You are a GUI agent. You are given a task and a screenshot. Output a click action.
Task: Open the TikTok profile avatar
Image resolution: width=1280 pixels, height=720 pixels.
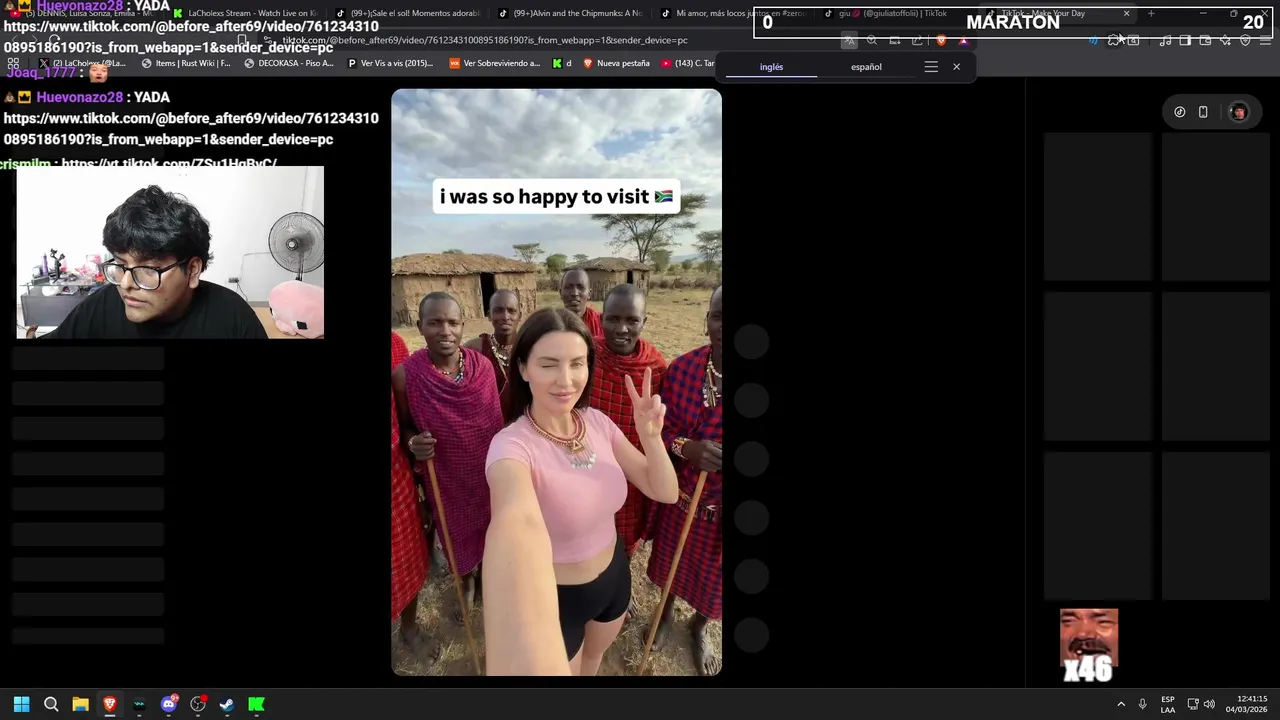[x=1239, y=112]
